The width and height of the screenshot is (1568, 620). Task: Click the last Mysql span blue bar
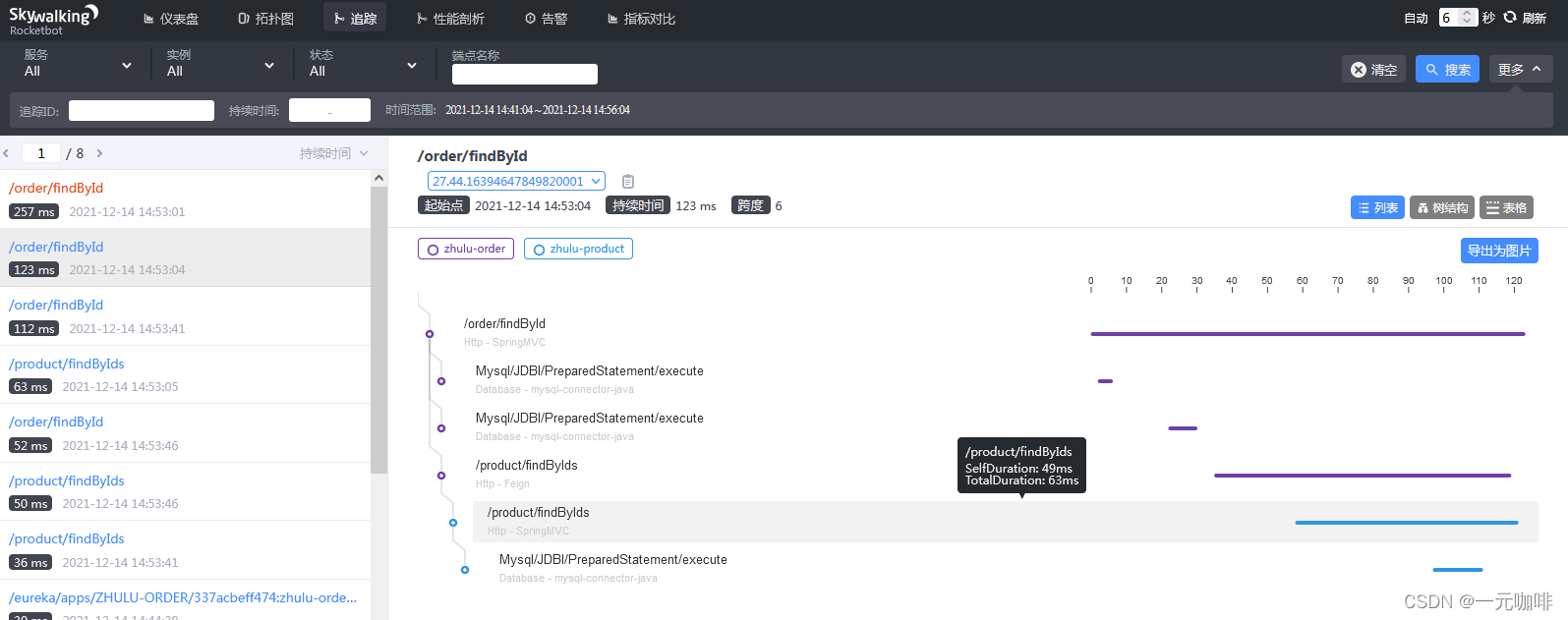coord(1458,570)
